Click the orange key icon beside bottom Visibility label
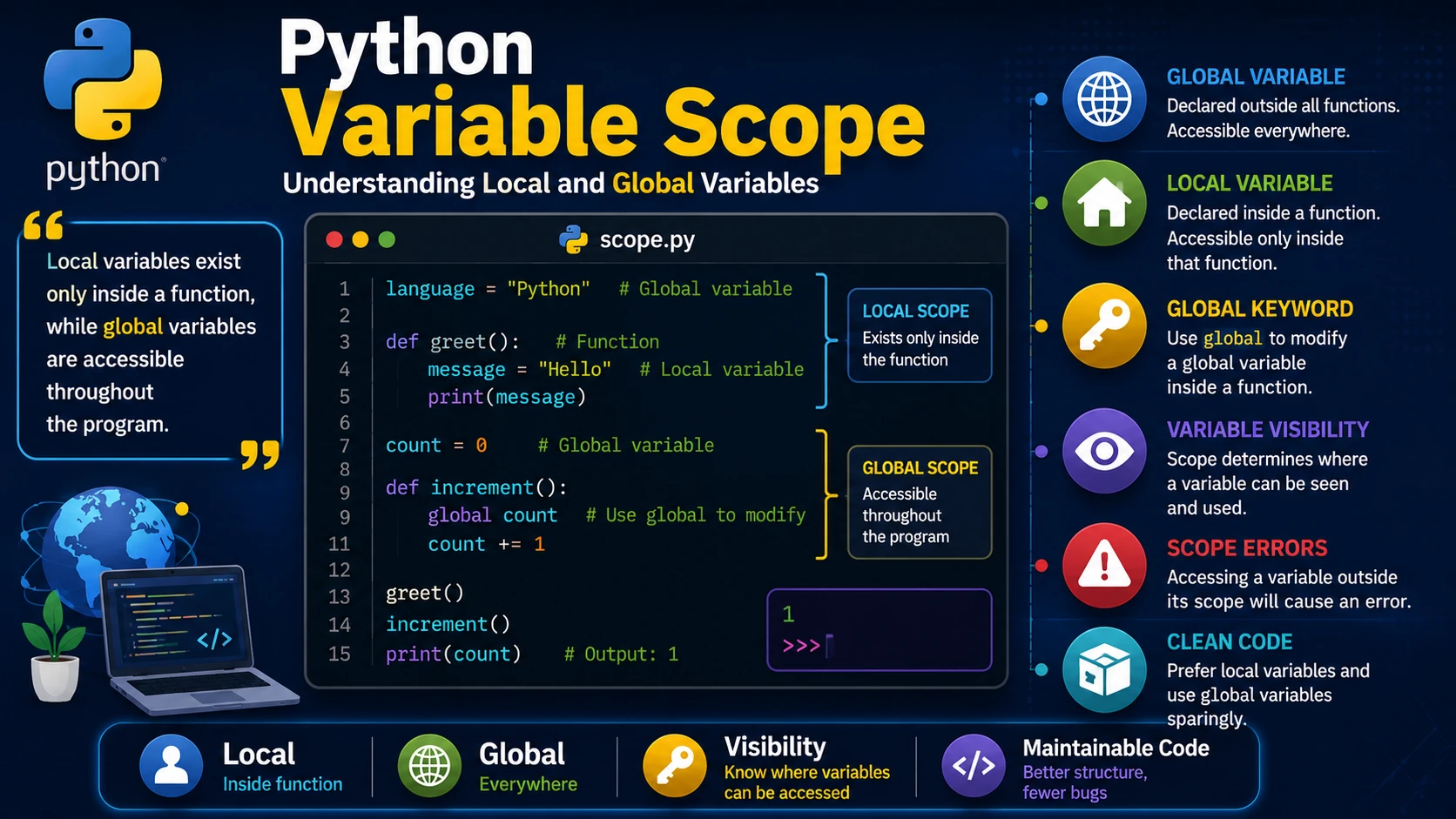Viewport: 1456px width, 819px height. pos(674,766)
